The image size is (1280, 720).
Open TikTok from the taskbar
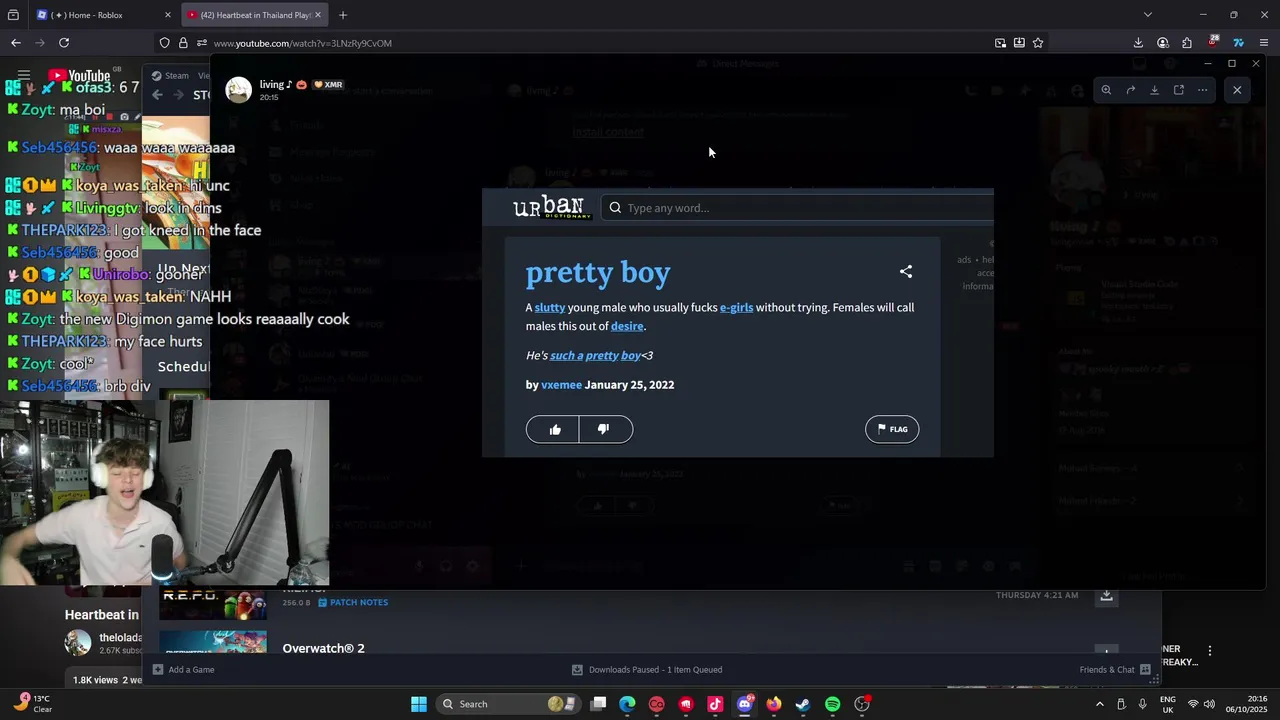tap(715, 704)
